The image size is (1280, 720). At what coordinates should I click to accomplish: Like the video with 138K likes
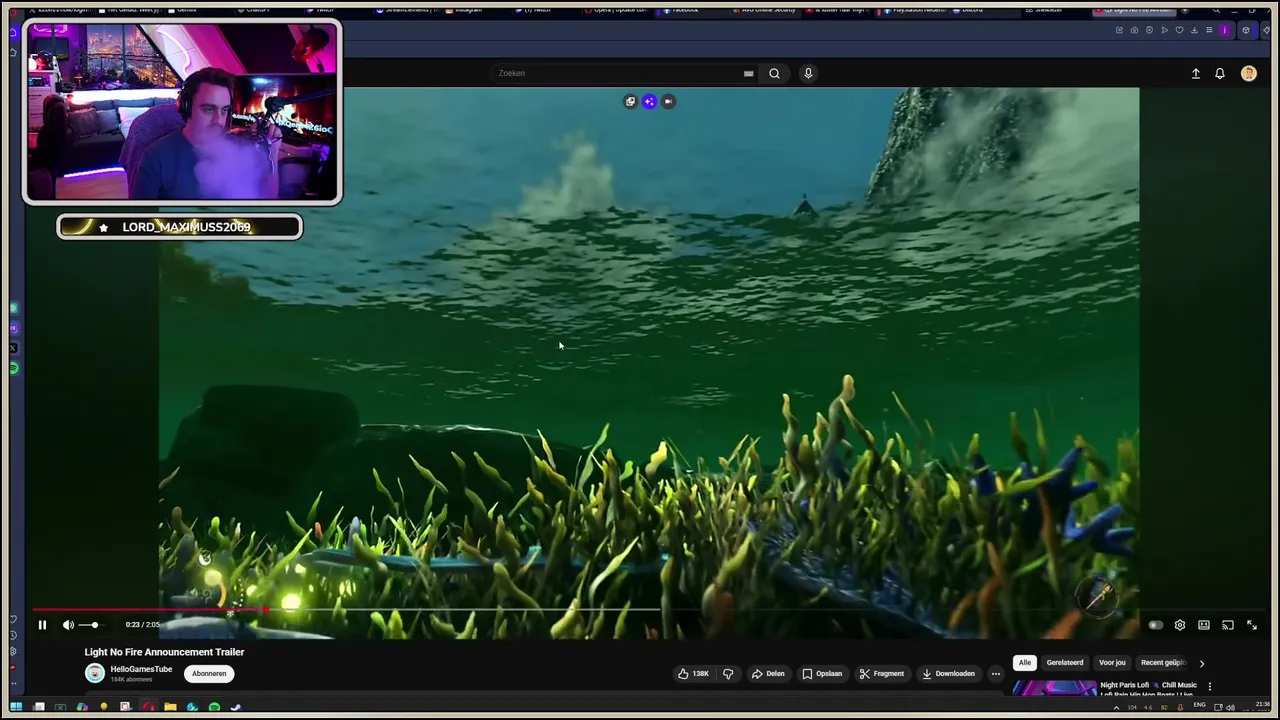[693, 673]
